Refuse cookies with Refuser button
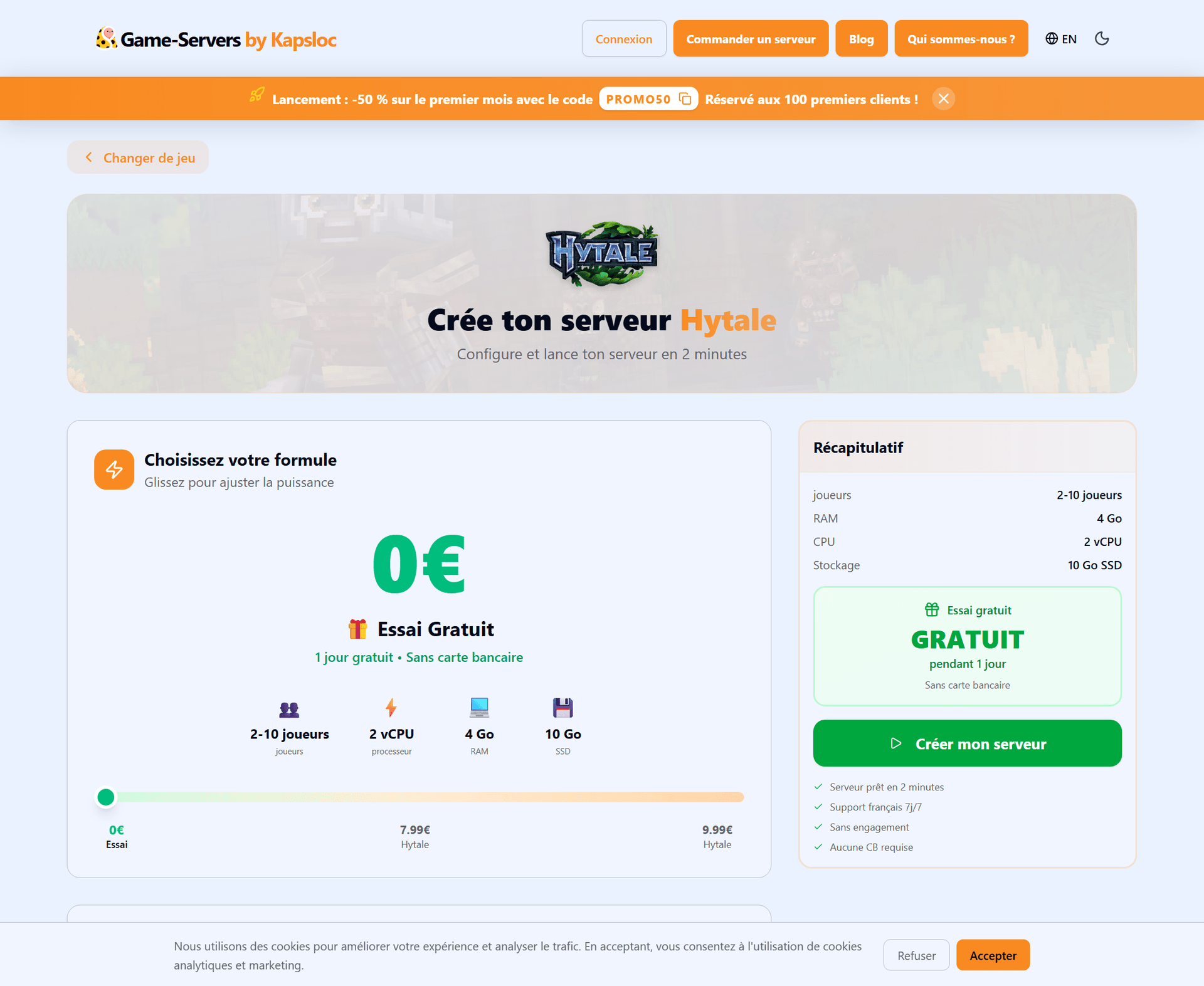This screenshot has width=1204, height=986. pyautogui.click(x=916, y=955)
